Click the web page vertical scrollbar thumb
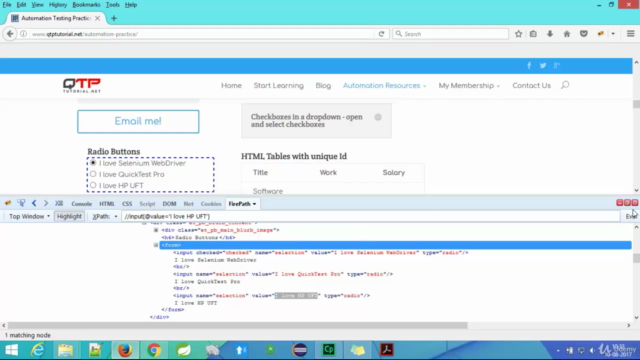The height and width of the screenshot is (360, 640). [636, 104]
